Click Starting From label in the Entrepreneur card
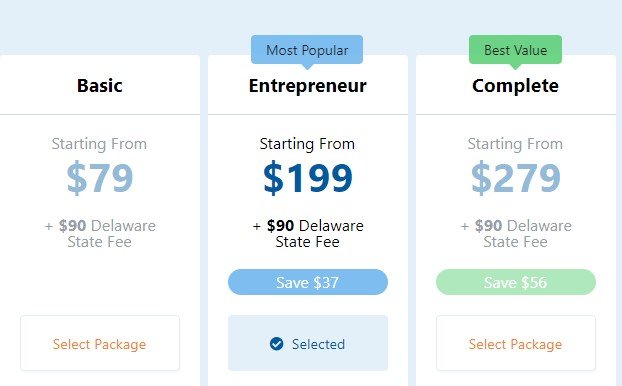622x386 pixels. click(x=307, y=144)
